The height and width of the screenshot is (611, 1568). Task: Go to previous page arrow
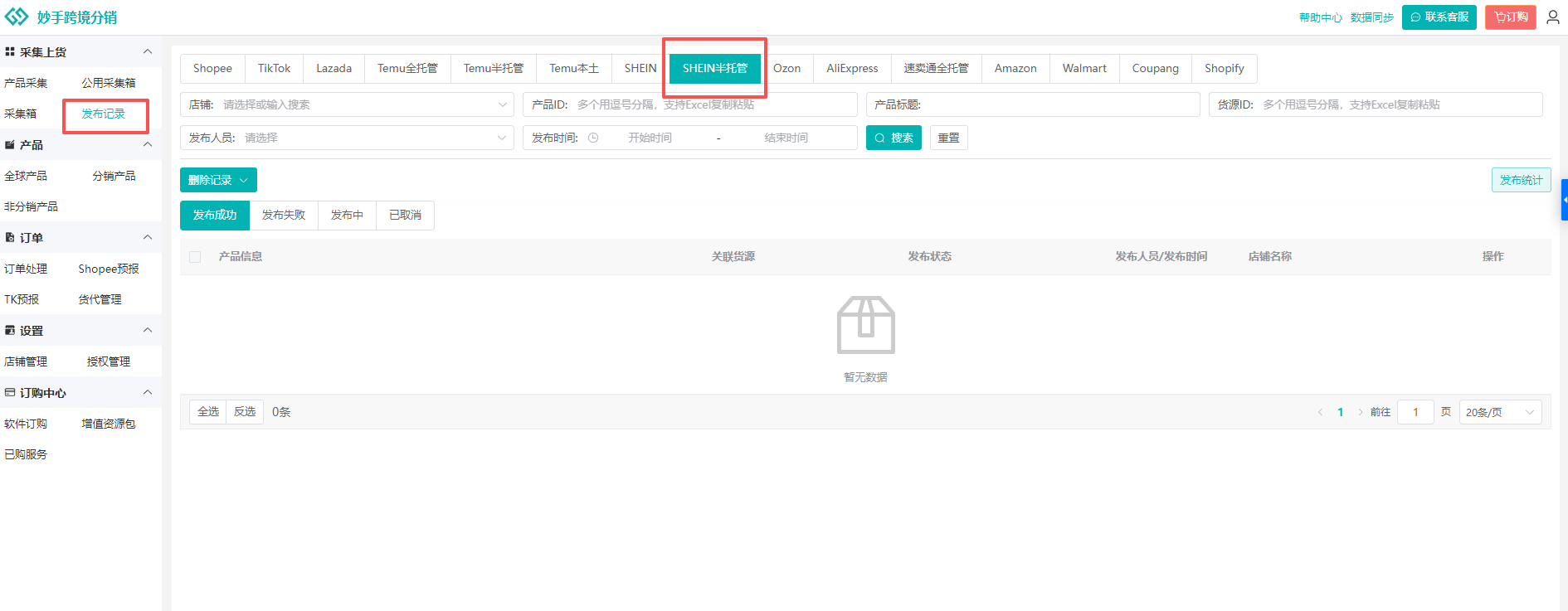click(1320, 412)
